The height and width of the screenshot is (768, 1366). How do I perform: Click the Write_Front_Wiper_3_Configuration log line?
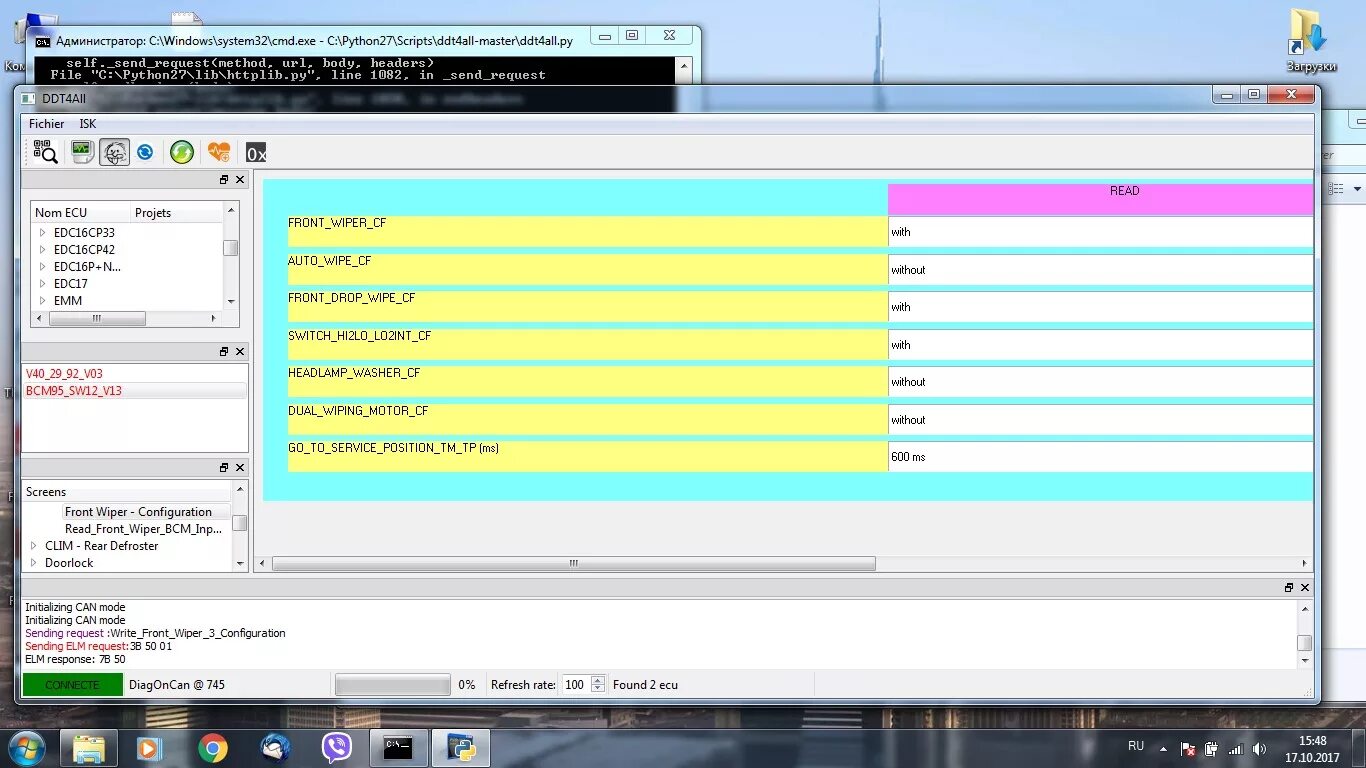click(155, 633)
